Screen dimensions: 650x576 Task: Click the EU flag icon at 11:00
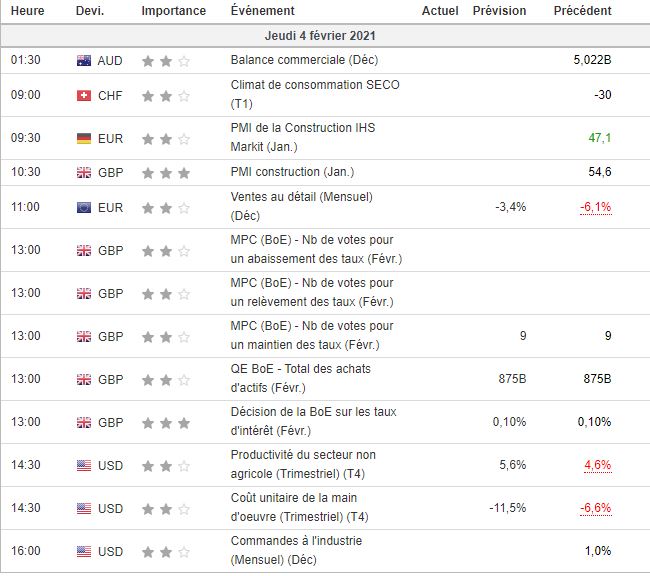[84, 207]
